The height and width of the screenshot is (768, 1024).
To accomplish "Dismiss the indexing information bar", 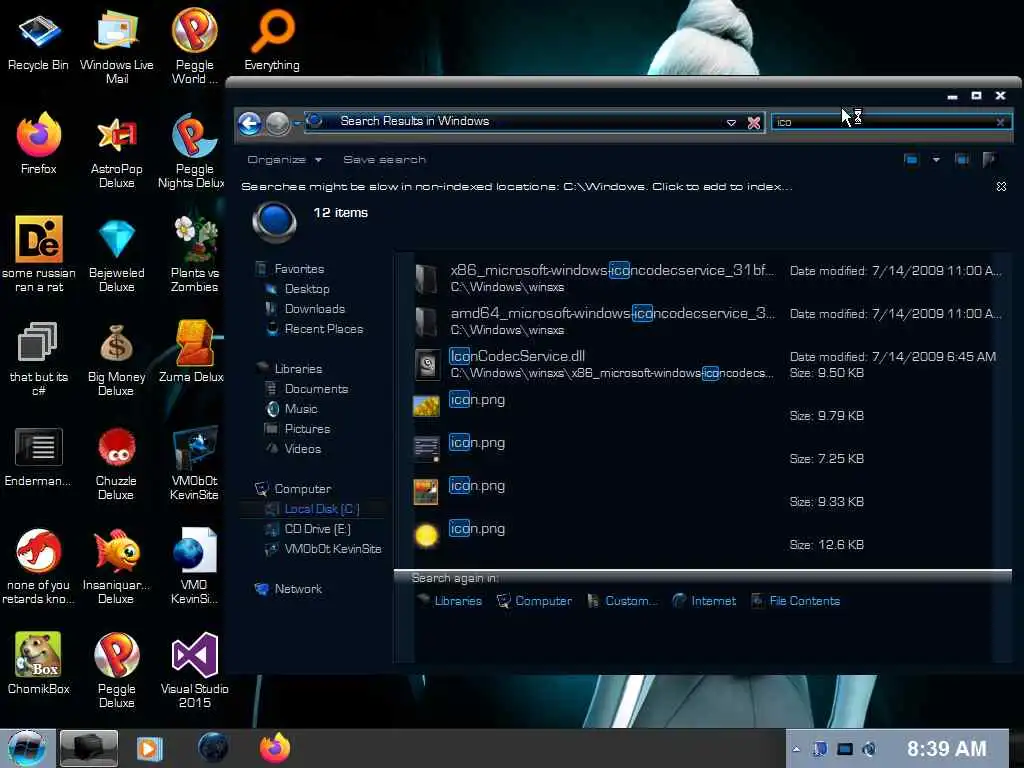I will click(x=1001, y=187).
